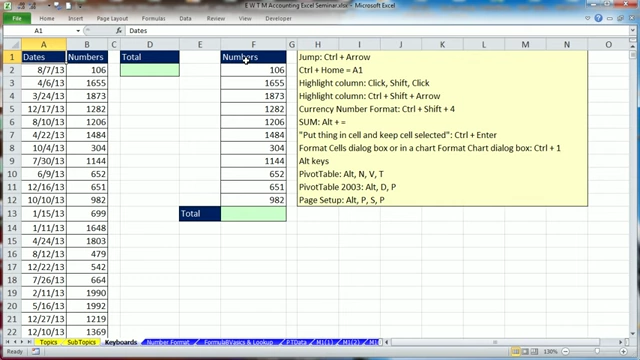Open the View ribbon tab
Screen dimensions: 640x360
click(x=245, y=18)
